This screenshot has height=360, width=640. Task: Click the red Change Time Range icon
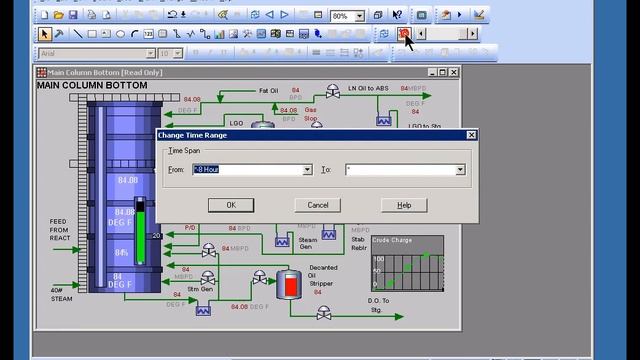[404, 34]
